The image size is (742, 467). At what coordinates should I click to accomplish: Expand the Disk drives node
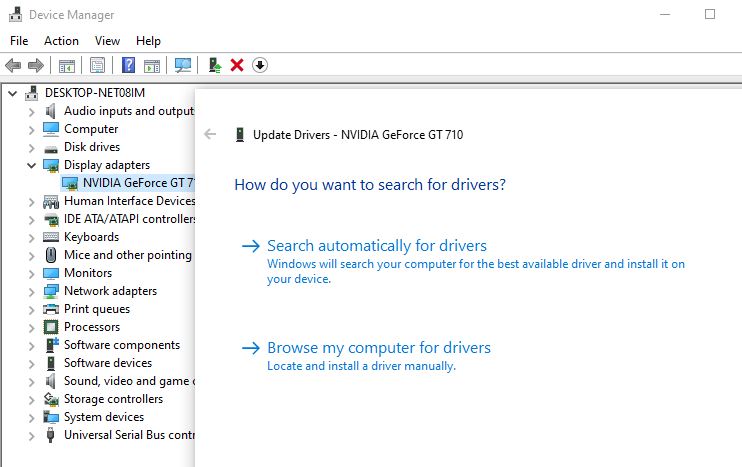[x=31, y=147]
